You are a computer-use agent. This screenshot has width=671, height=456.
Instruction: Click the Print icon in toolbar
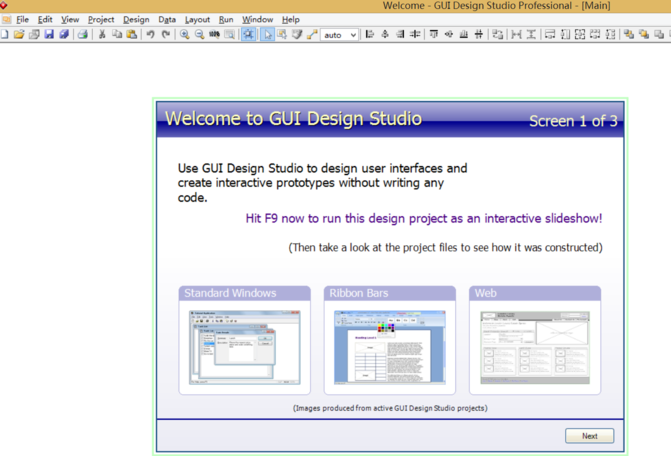(83, 35)
